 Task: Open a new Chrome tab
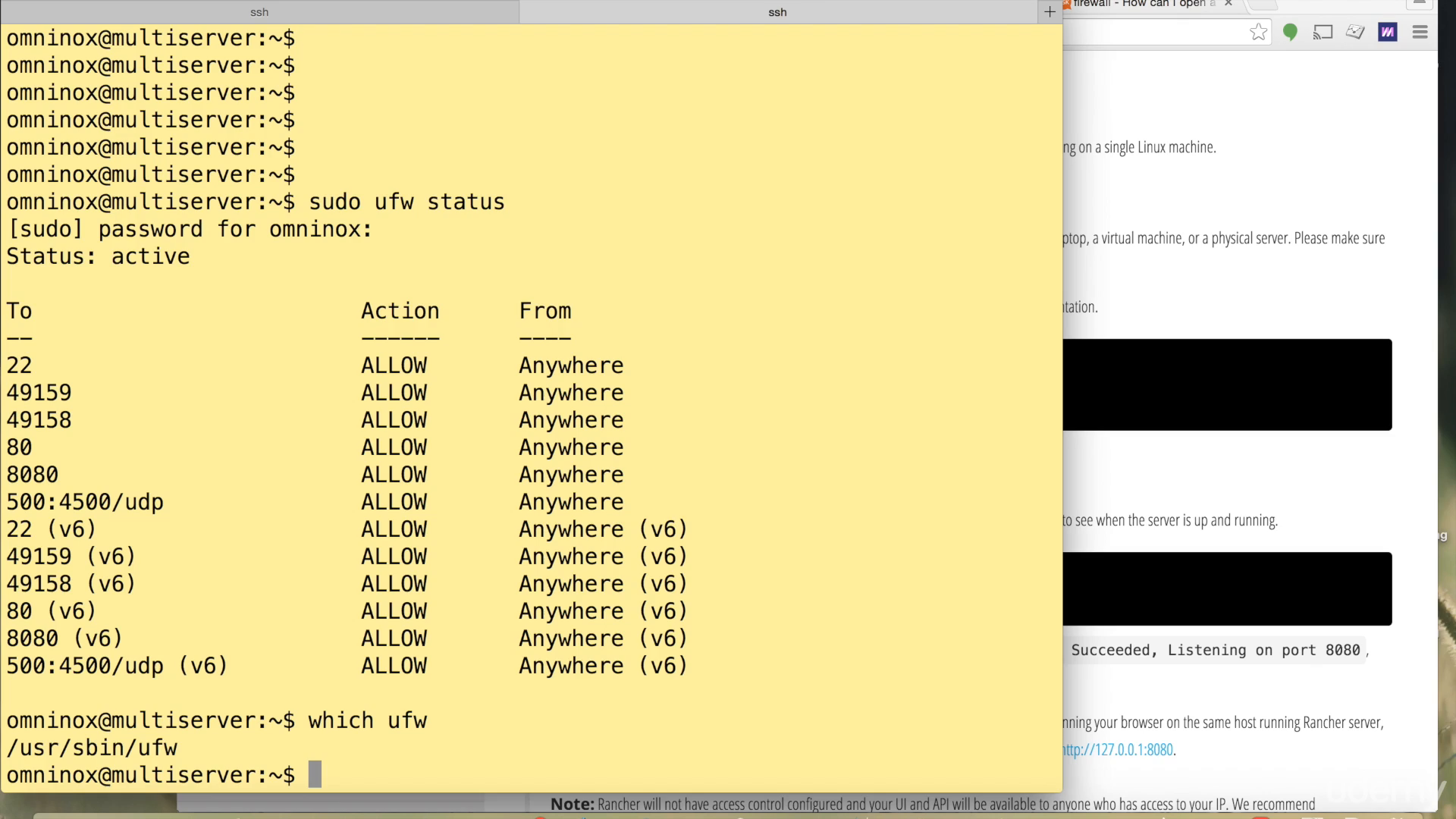click(1263, 4)
